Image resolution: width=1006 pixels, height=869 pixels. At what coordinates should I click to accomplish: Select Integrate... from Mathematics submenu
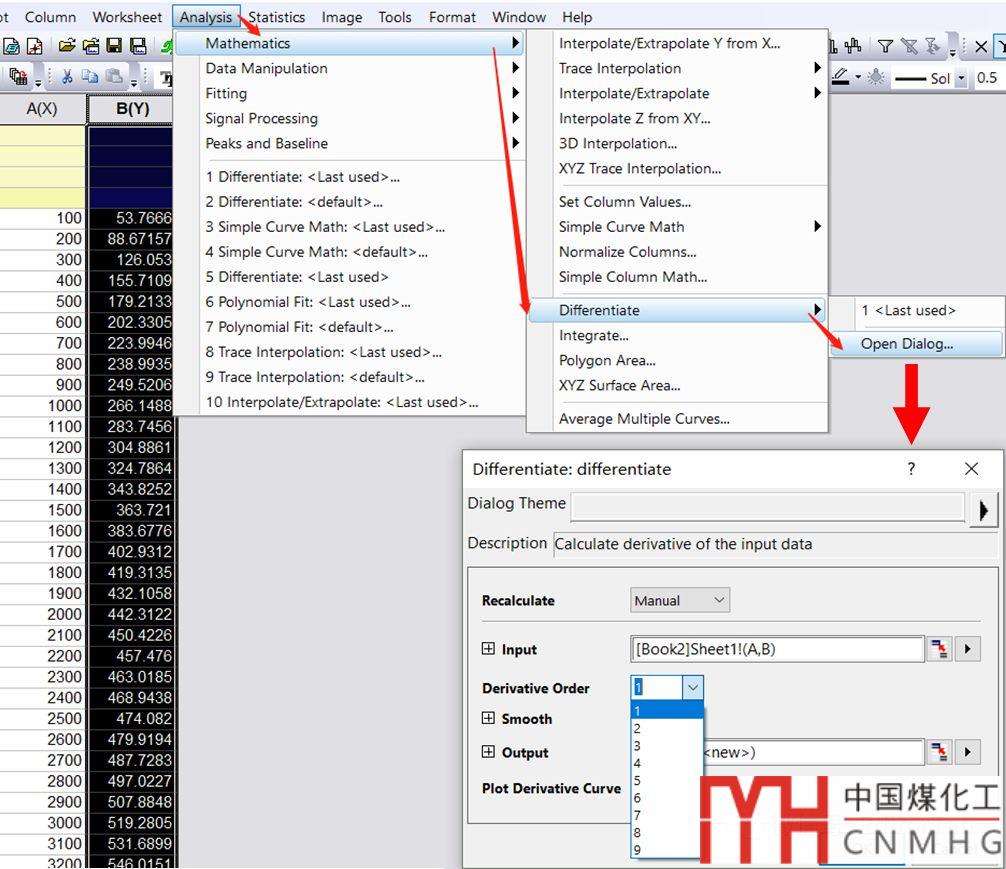[594, 336]
